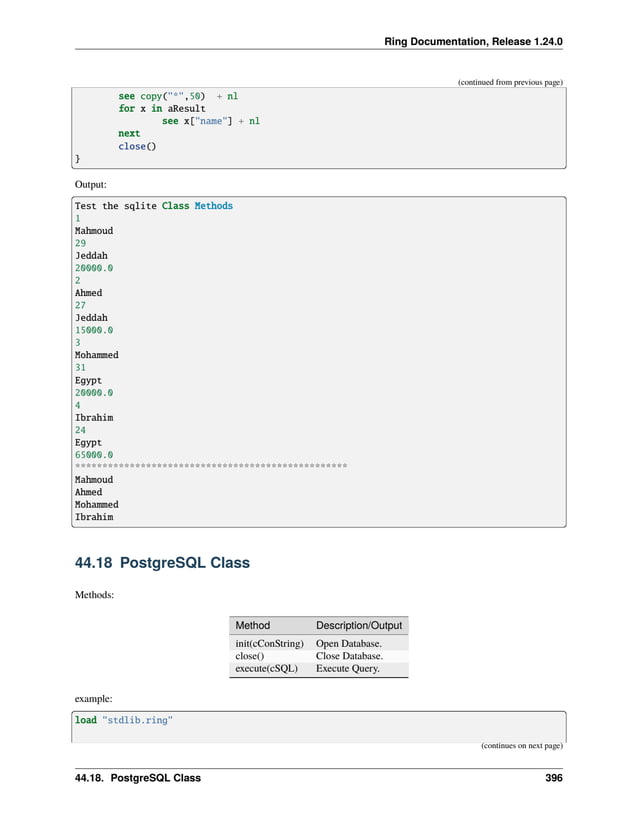Click the header "Ring Documentation, Release 1.24.0"
The width and height of the screenshot is (638, 825).
pos(473,42)
